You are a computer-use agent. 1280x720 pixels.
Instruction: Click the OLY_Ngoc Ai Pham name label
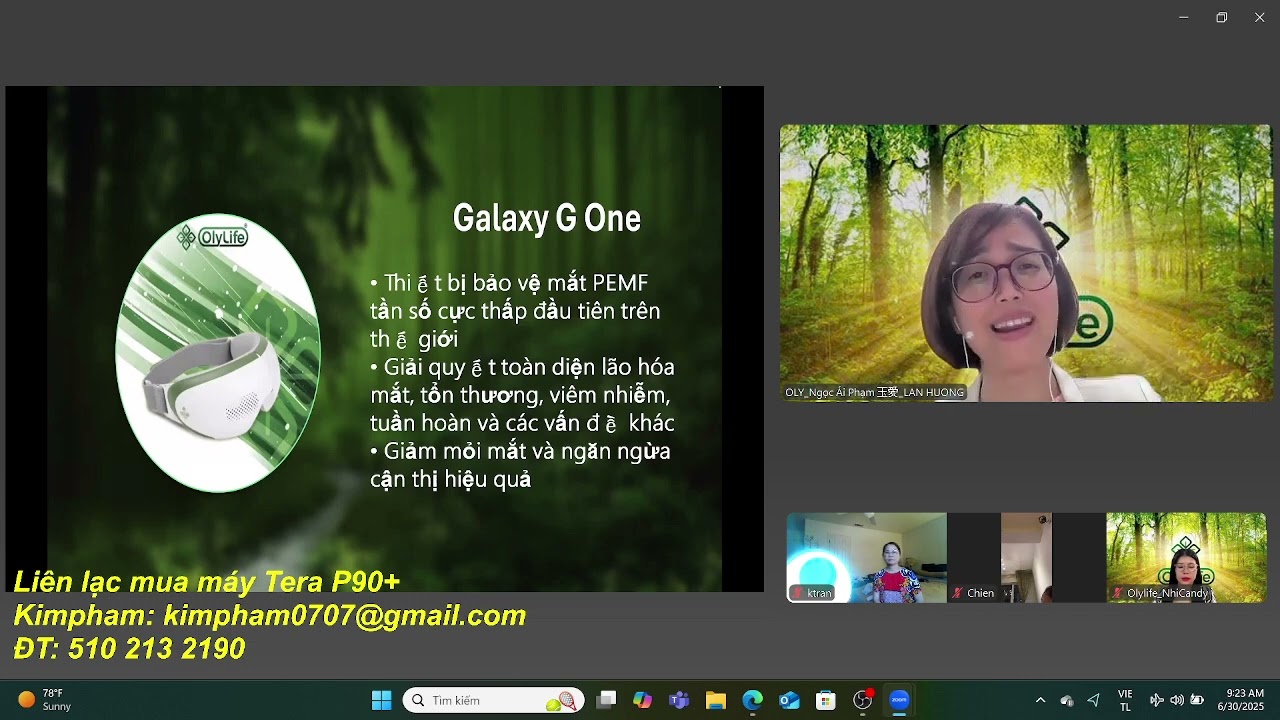[x=875, y=393]
